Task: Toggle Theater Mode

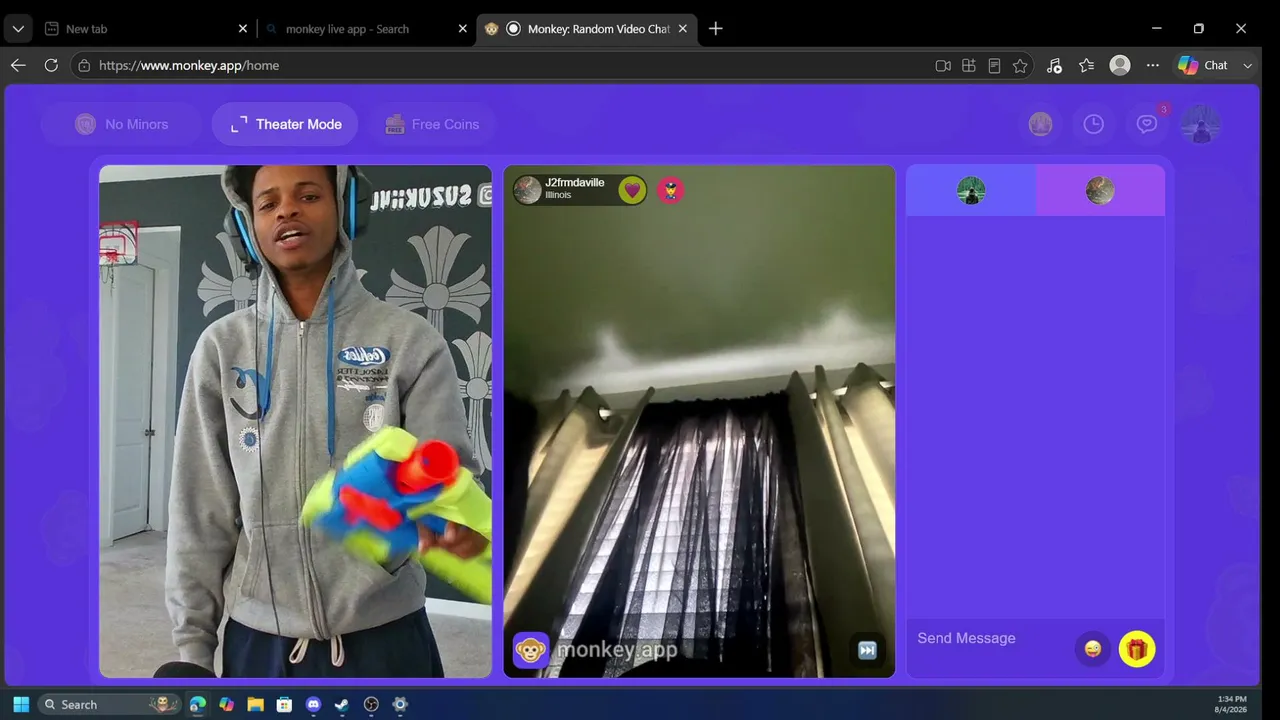Action: (285, 124)
